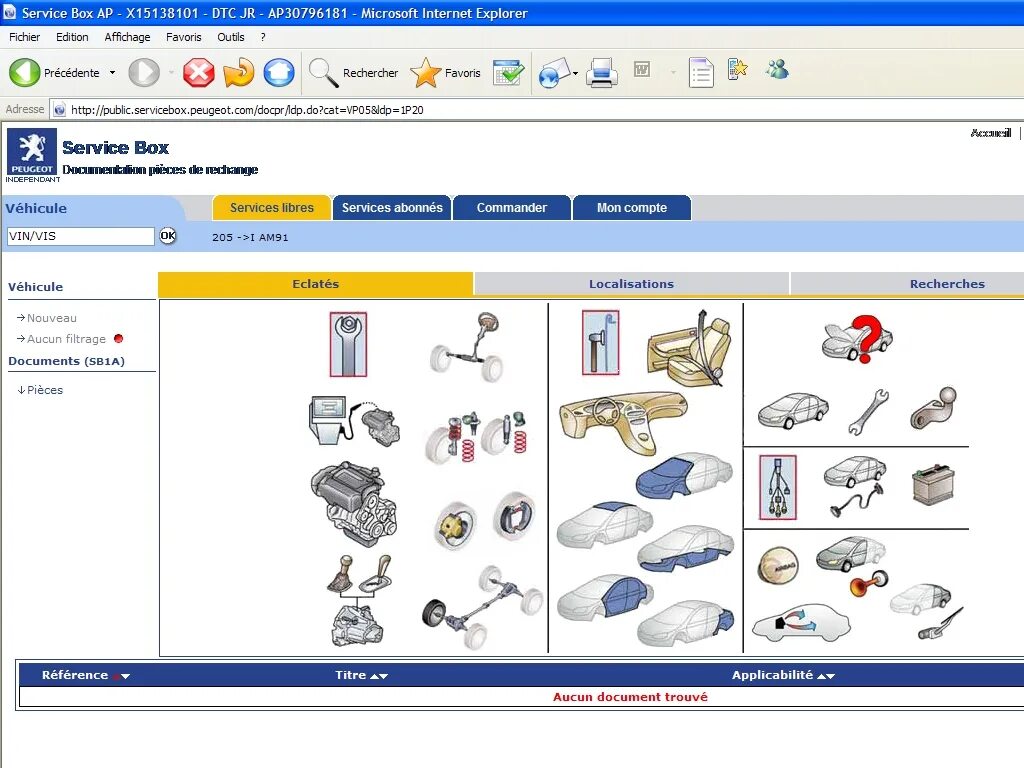Image resolution: width=1024 pixels, height=768 pixels.
Task: Switch to the Localisations tab
Action: 632,284
